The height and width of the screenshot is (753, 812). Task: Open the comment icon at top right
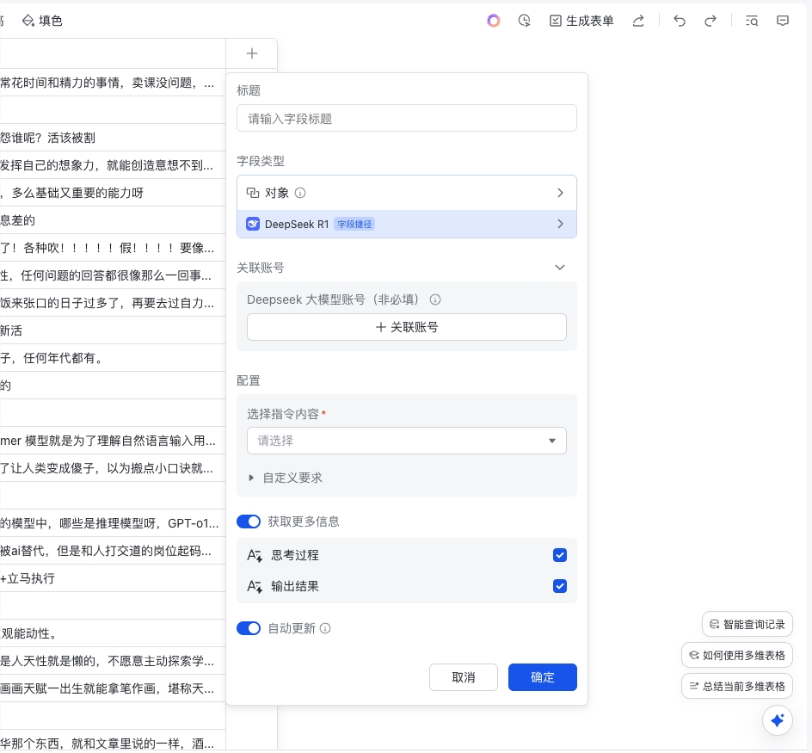782,21
